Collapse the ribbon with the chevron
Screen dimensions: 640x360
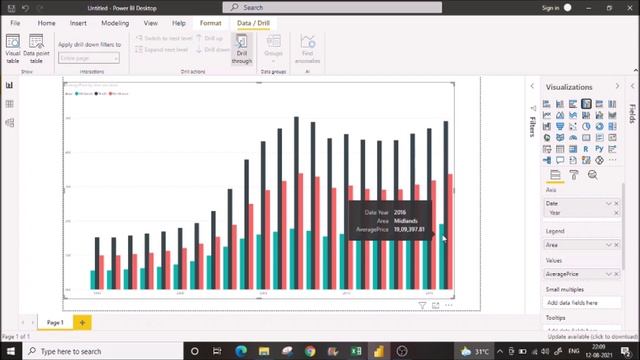coord(636,71)
